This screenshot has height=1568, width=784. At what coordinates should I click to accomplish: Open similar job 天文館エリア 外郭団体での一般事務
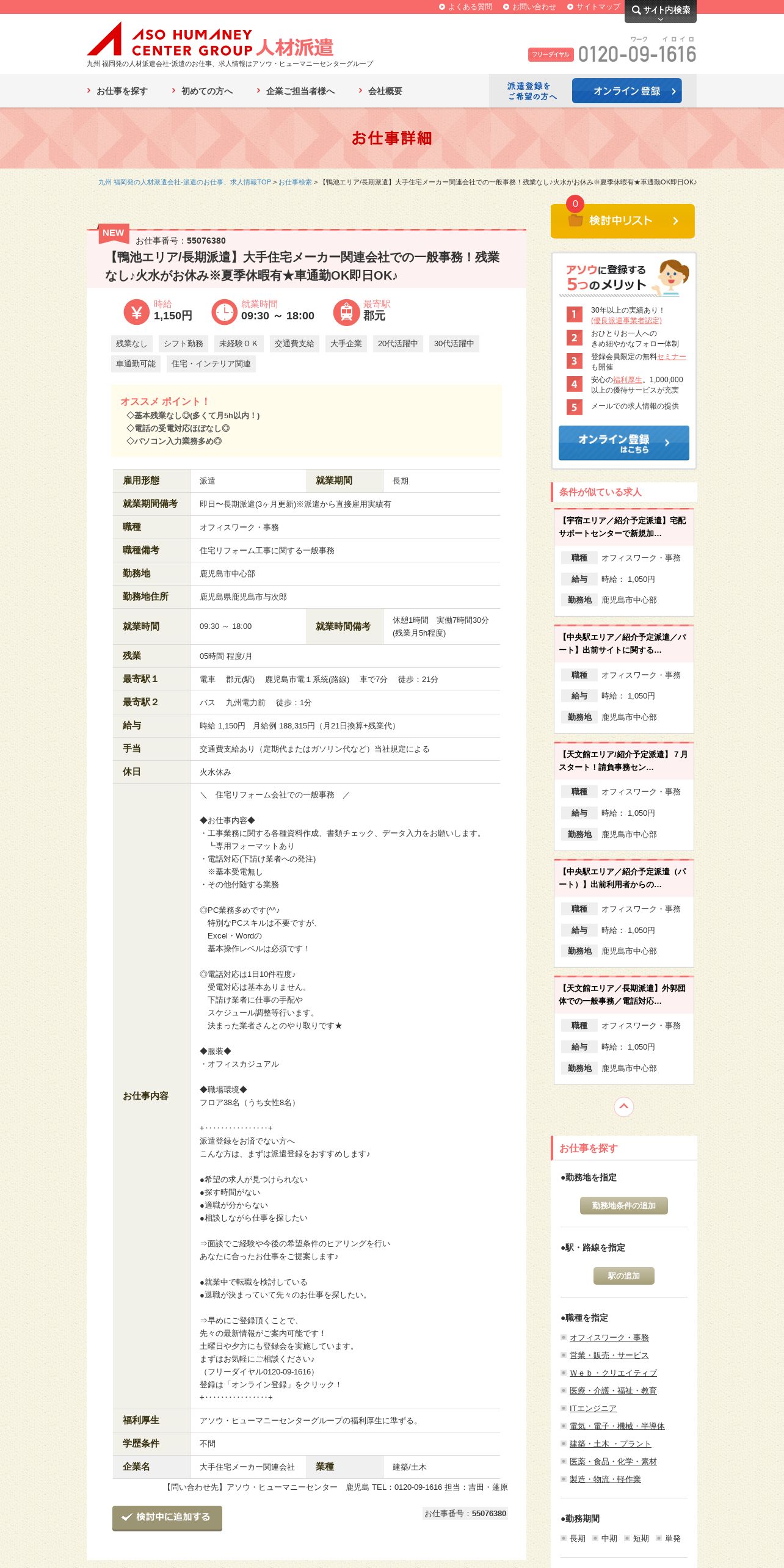623,995
